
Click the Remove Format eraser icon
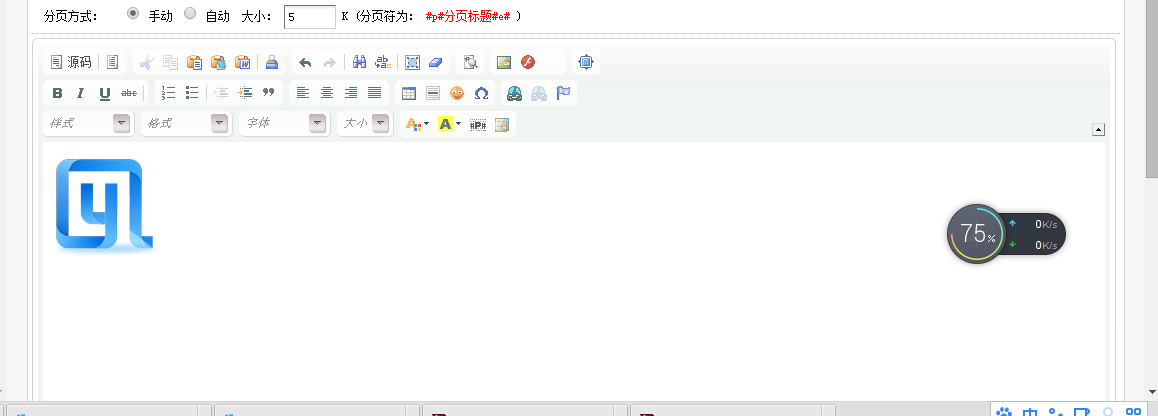pyautogui.click(x=436, y=62)
